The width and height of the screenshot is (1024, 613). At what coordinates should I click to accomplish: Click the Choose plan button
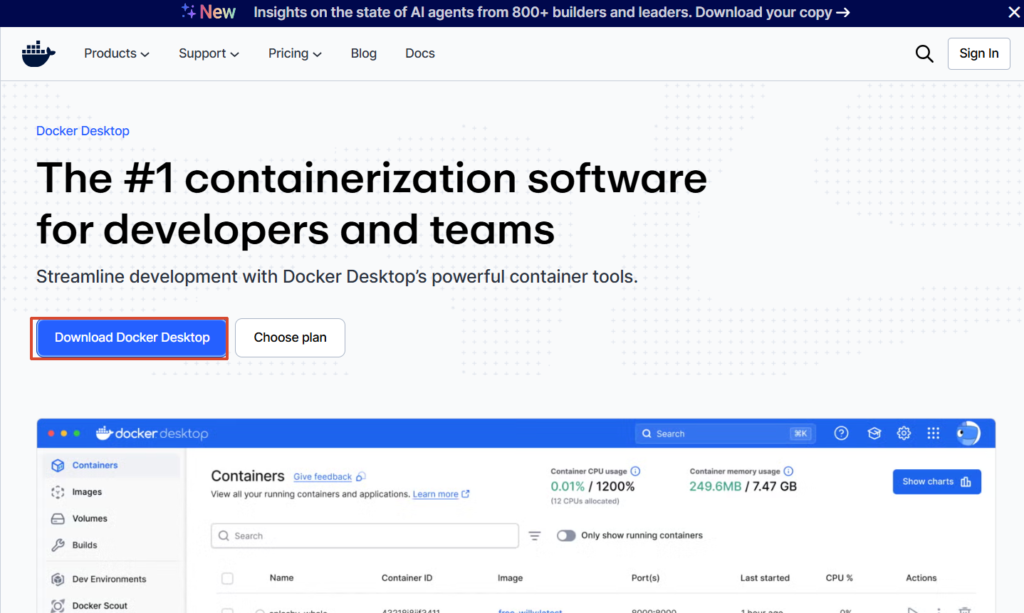tap(290, 338)
